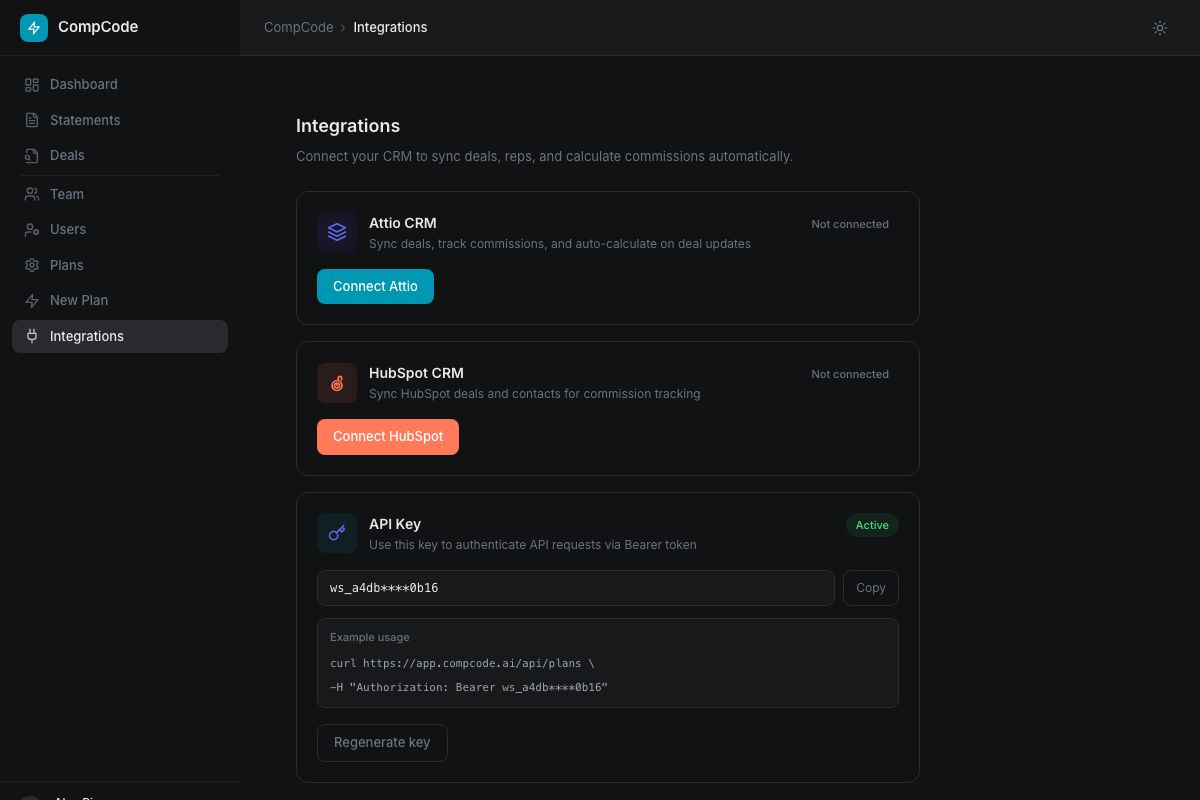Click Attio CRM's Not connected status

pos(850,224)
